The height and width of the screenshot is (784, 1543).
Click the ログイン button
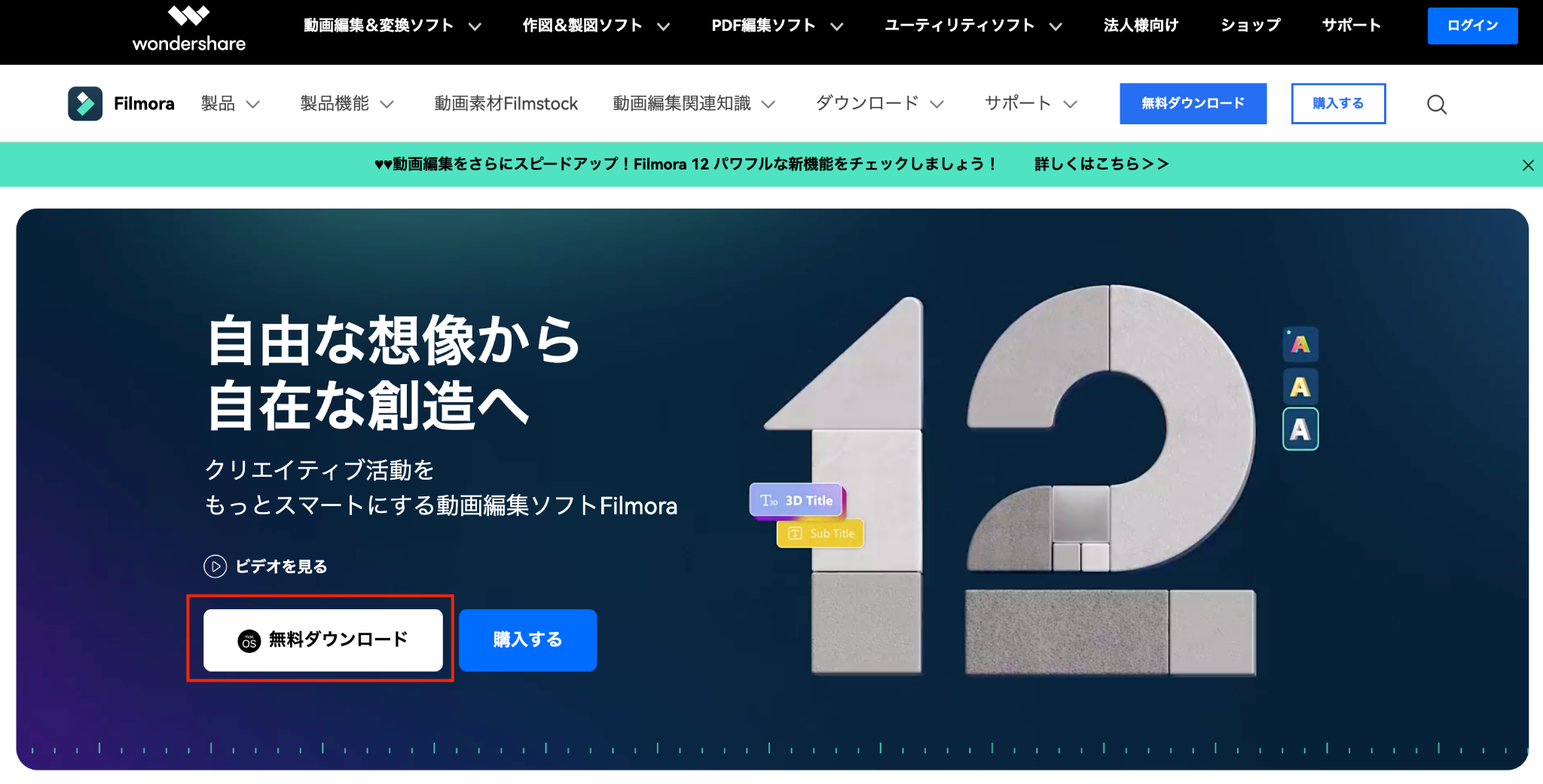pyautogui.click(x=1472, y=26)
